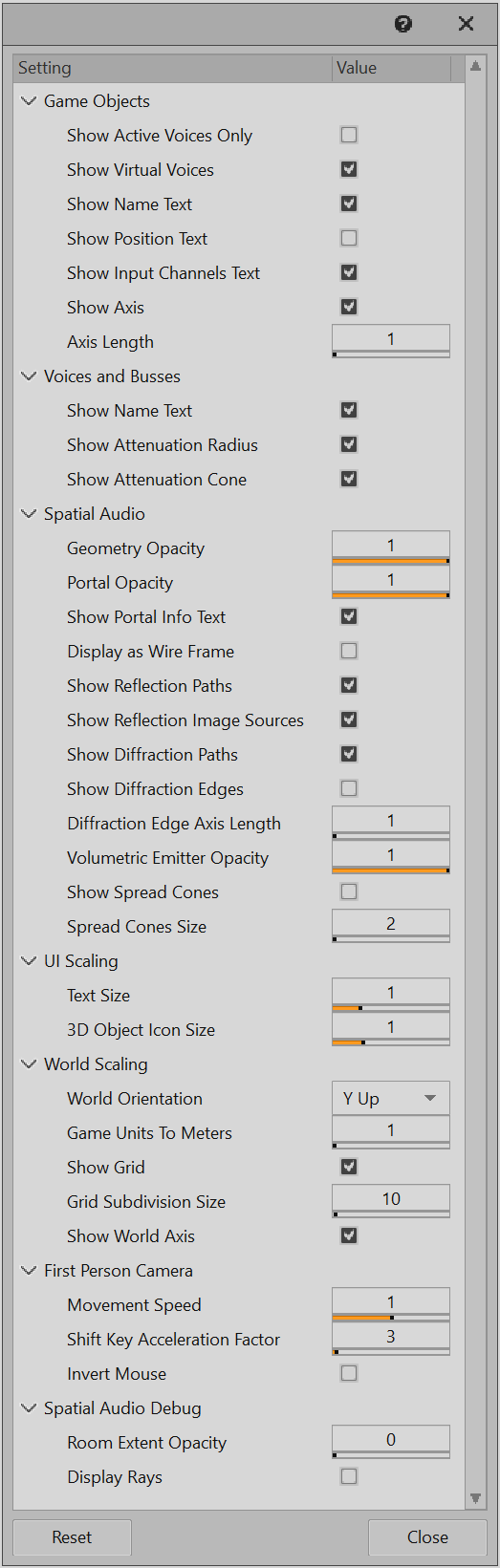Click the Value column header
This screenshot has height=1568, width=500.
click(x=391, y=68)
